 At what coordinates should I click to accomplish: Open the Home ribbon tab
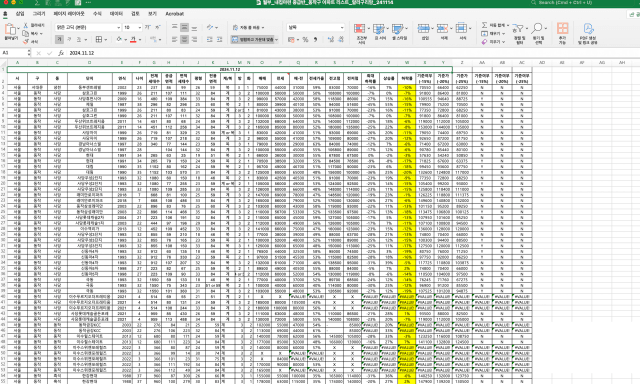[5, 14]
